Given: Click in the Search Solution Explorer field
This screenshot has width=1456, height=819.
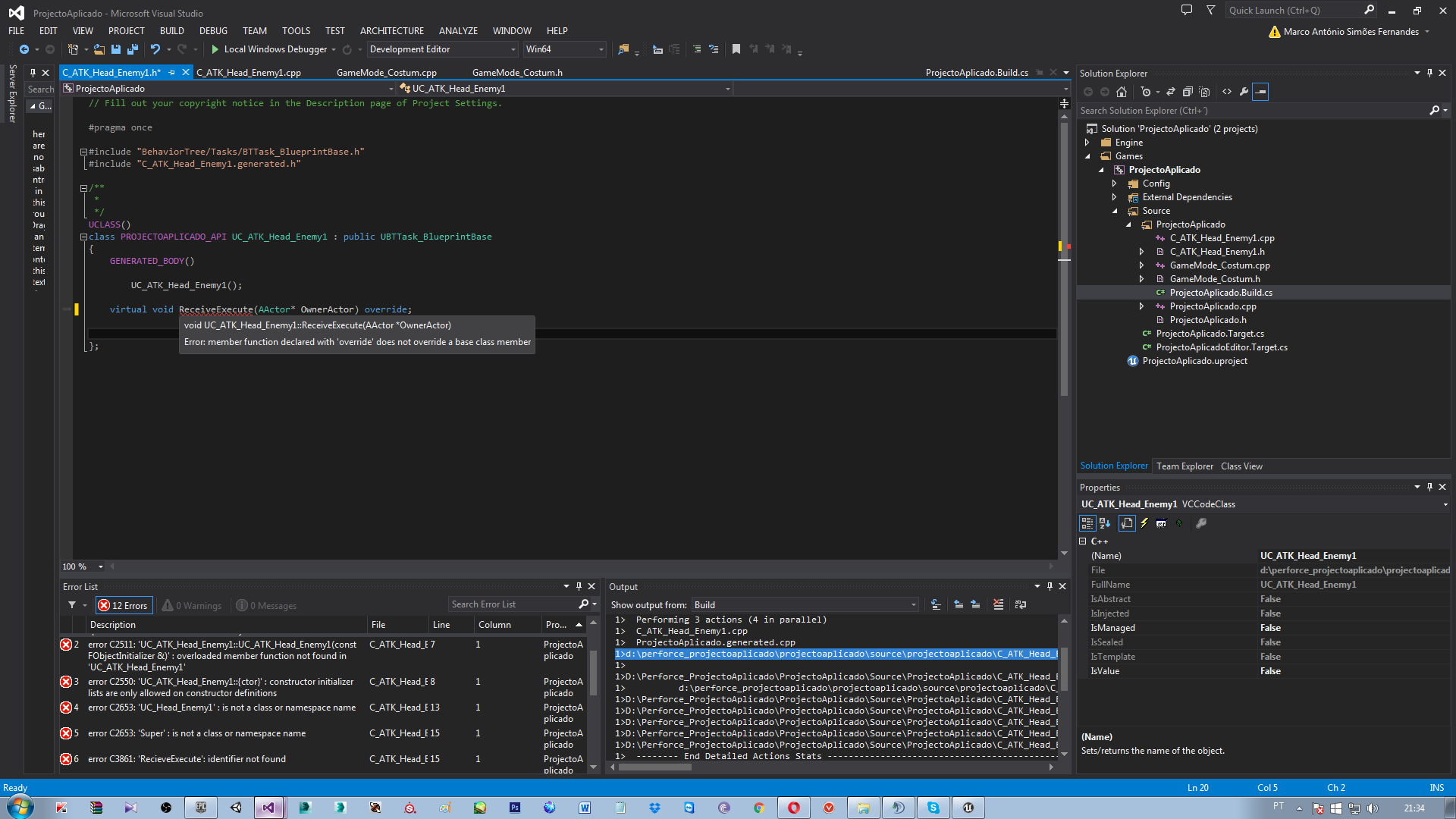Looking at the screenshot, I should point(1253,111).
